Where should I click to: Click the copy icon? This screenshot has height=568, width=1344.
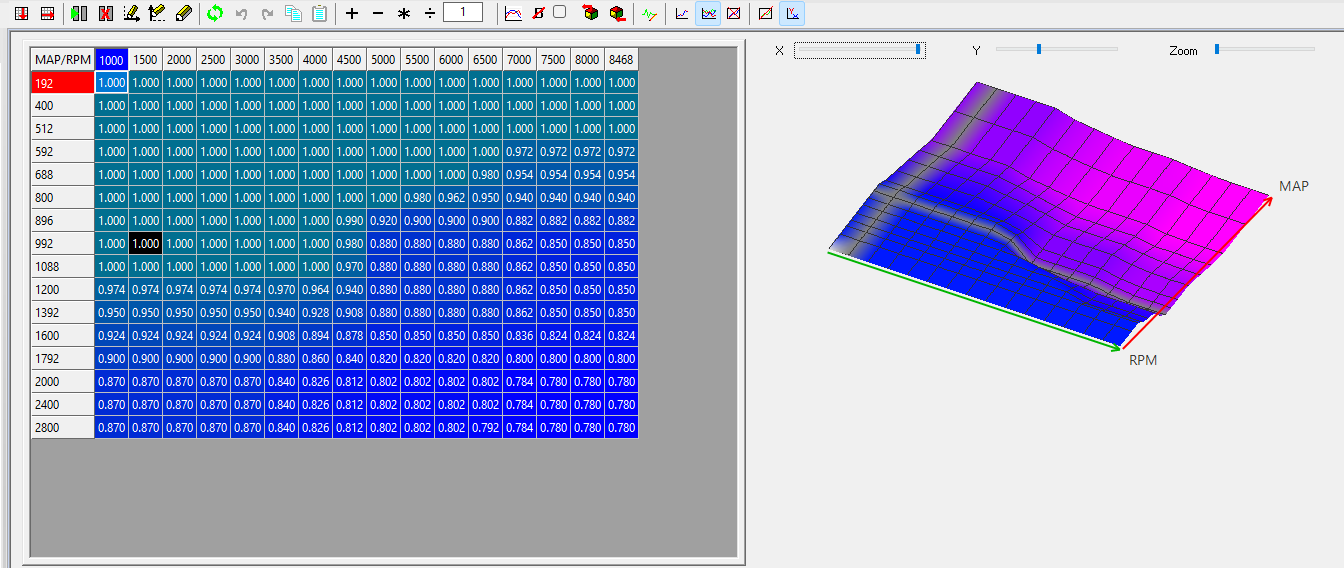pyautogui.click(x=293, y=14)
